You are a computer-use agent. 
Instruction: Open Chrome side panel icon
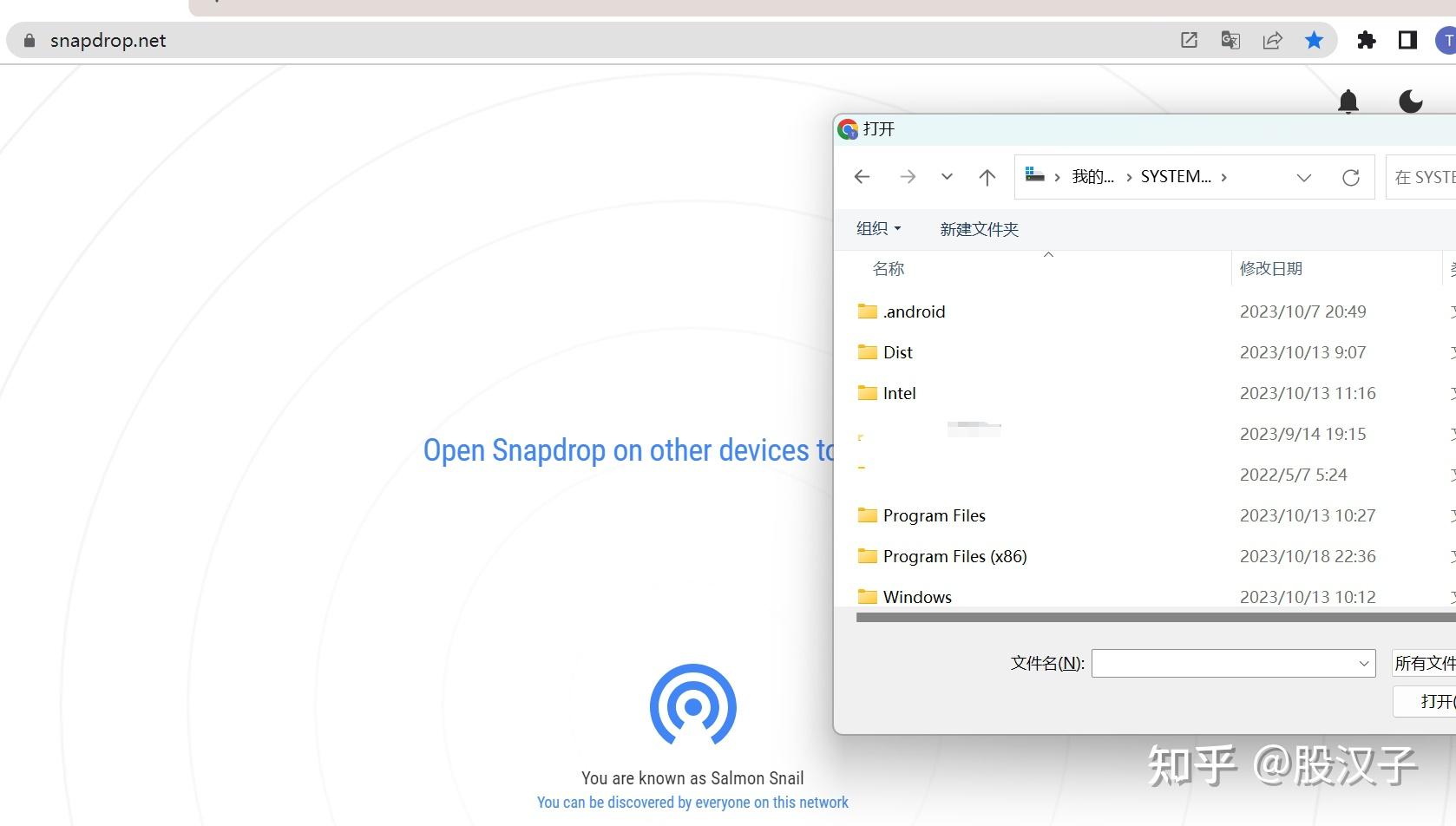(1407, 40)
